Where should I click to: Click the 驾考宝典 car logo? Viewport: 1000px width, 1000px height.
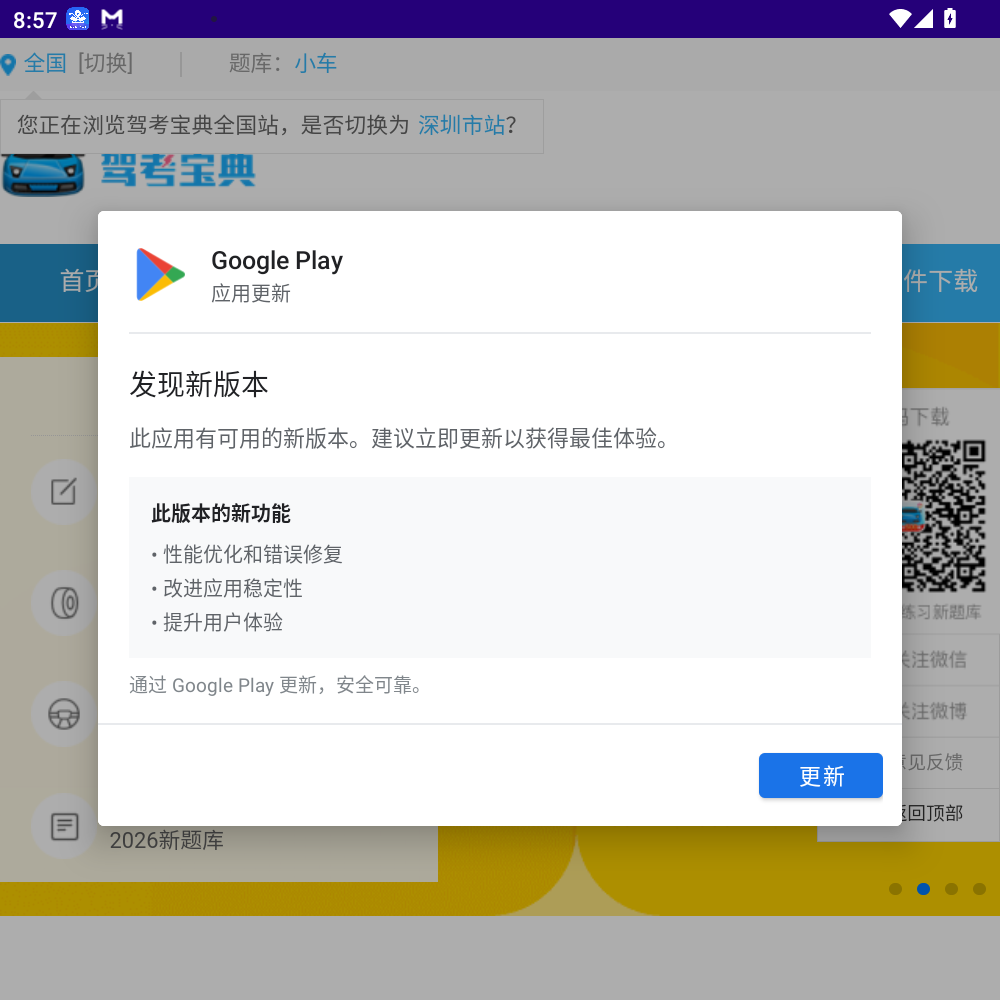click(x=43, y=174)
